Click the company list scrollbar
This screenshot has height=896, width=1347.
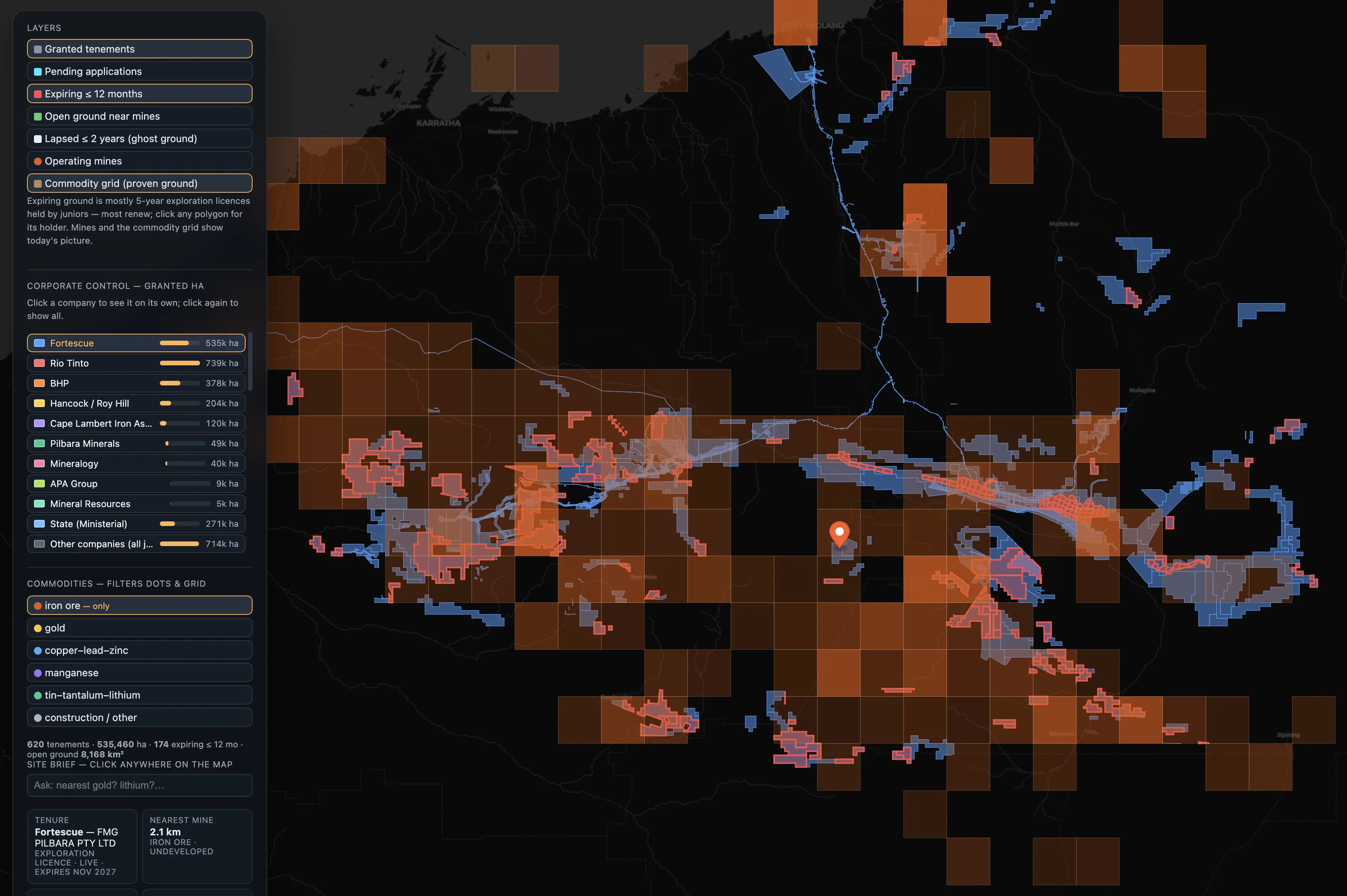point(249,362)
